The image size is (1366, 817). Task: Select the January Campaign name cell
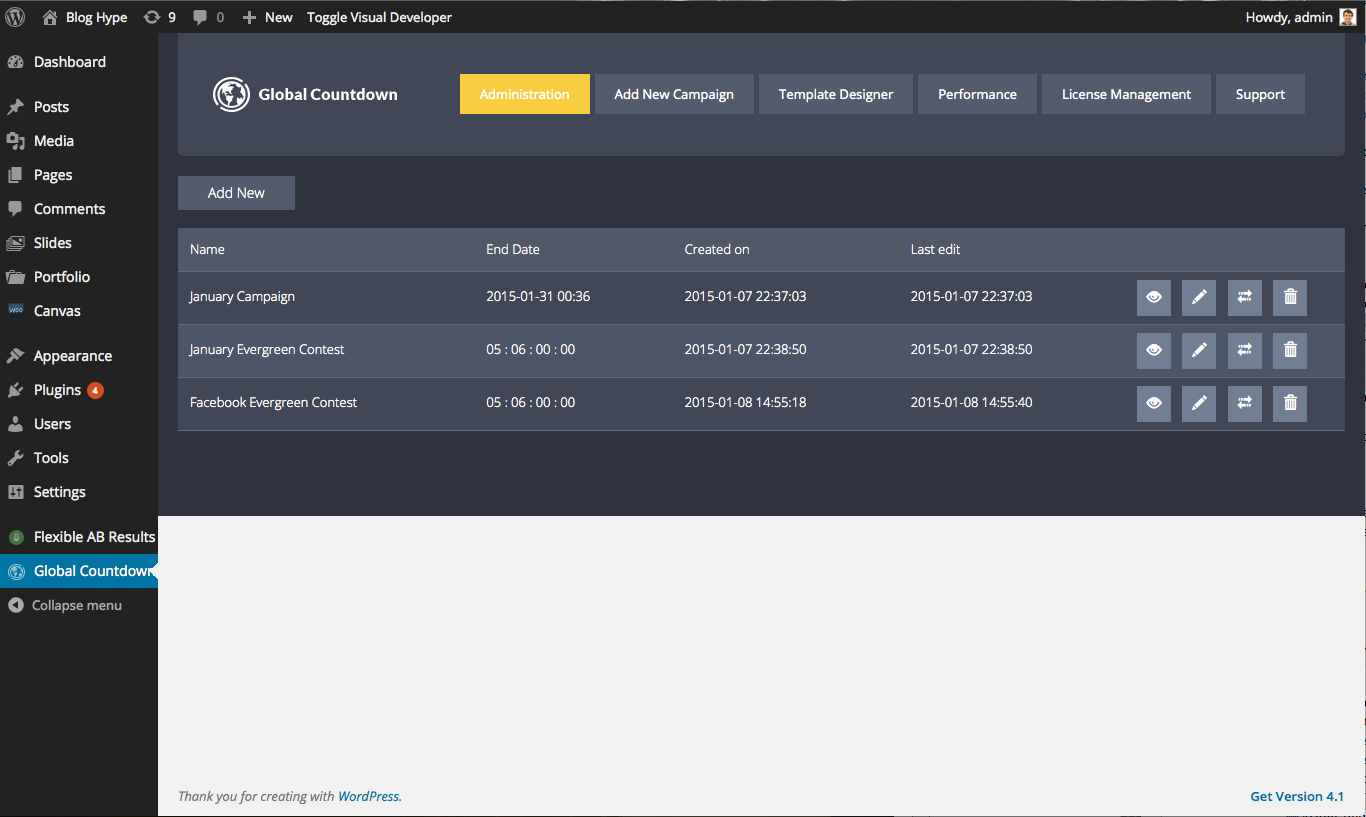(x=242, y=297)
